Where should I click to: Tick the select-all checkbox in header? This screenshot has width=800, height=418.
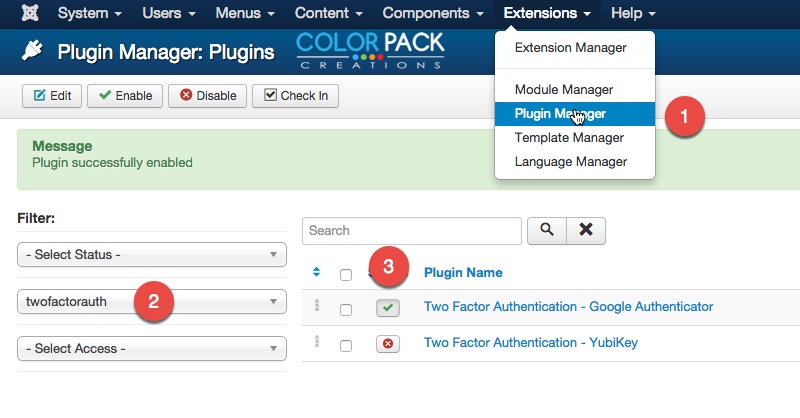346,275
